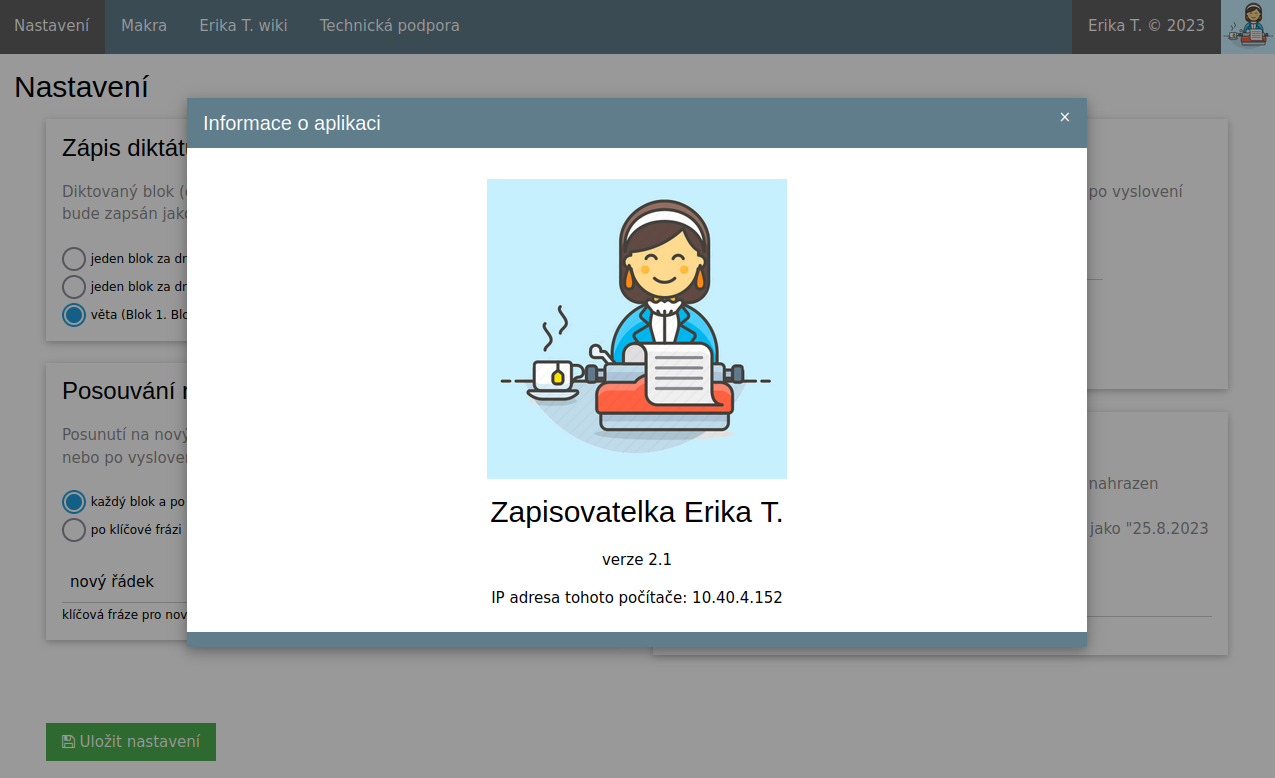
Task: Click the Erika T. avatar icon in navbar
Action: tap(1247, 26)
